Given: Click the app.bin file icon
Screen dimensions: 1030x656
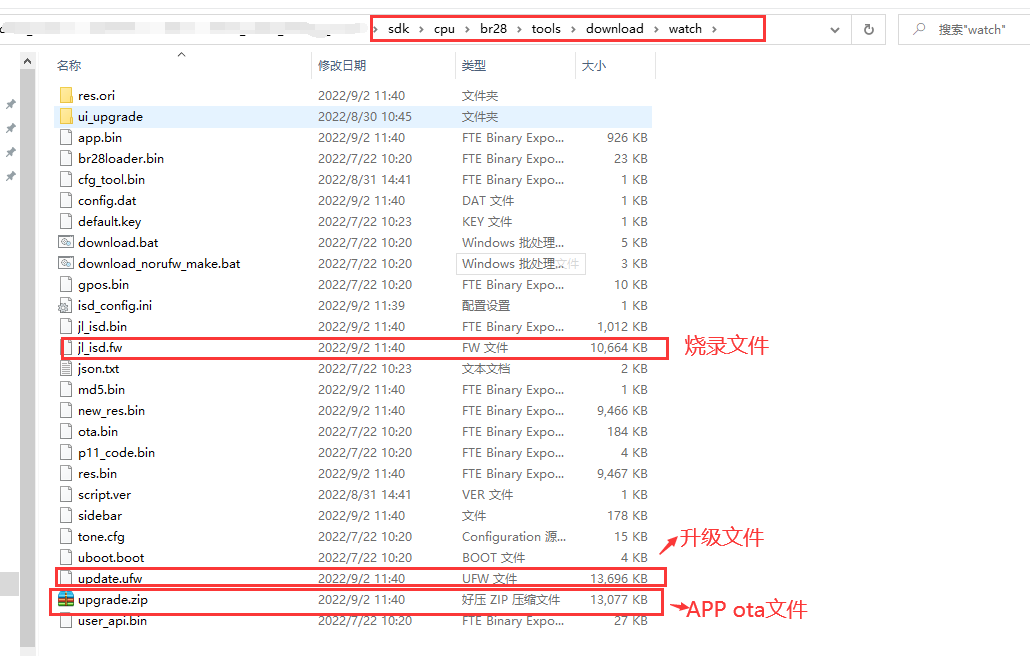Looking at the screenshot, I should [x=66, y=137].
